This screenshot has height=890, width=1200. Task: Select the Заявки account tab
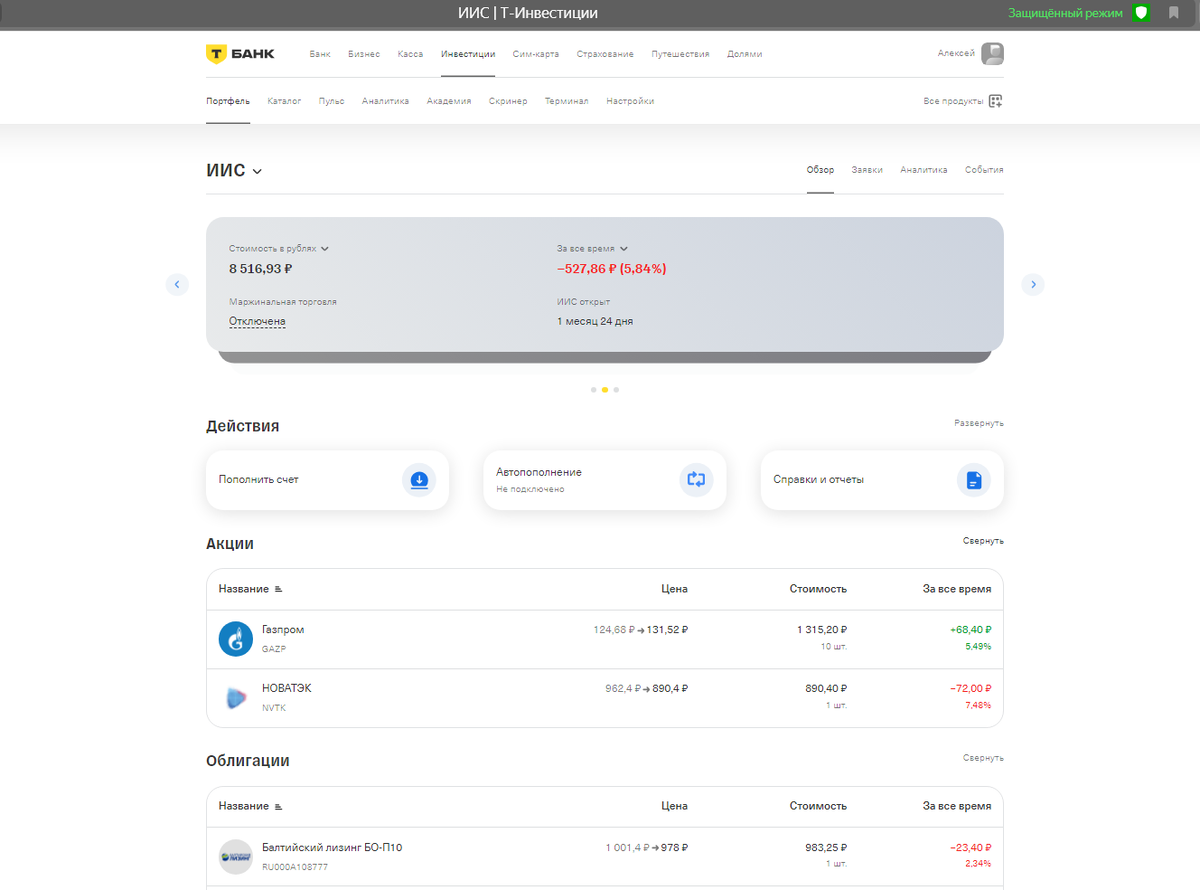pos(867,170)
